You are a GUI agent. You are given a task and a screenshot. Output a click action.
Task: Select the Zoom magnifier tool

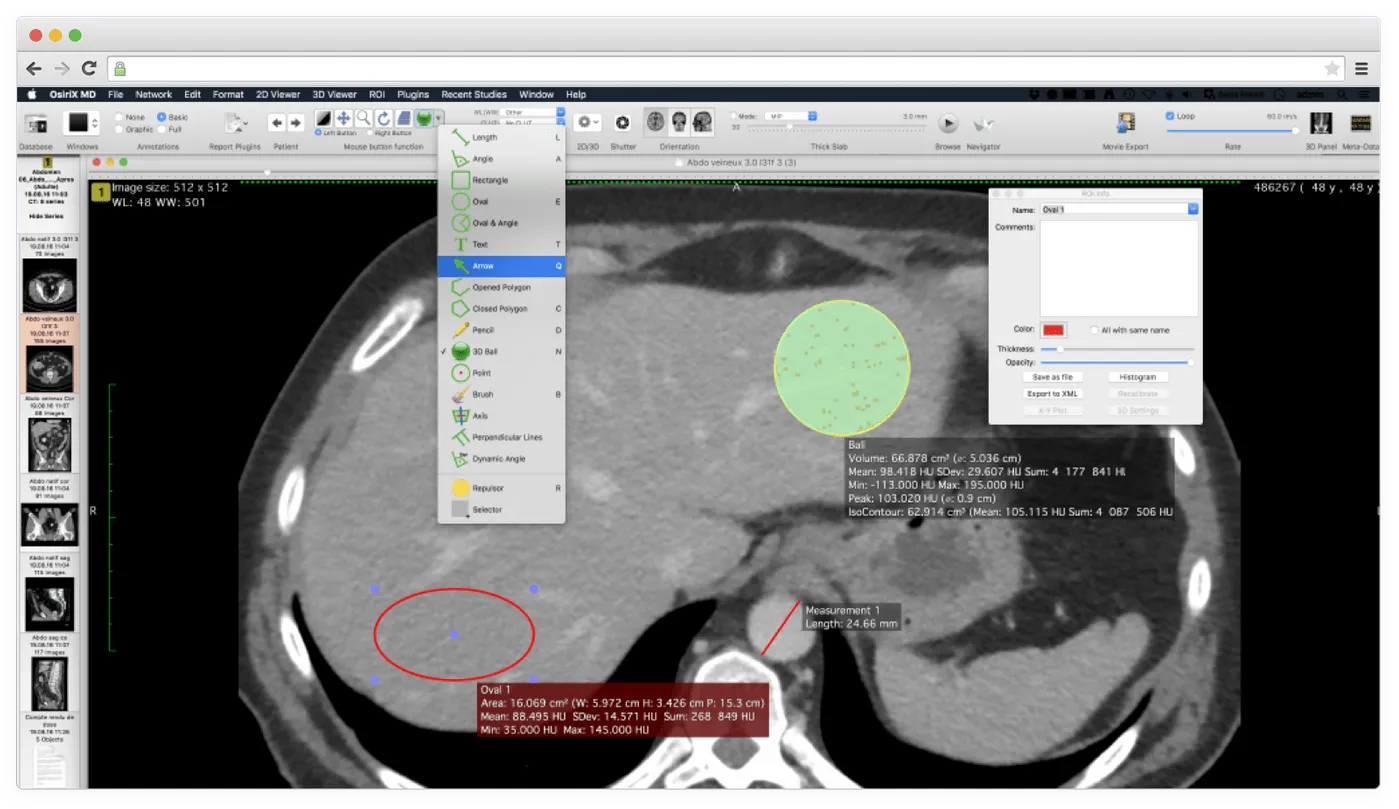(x=363, y=118)
